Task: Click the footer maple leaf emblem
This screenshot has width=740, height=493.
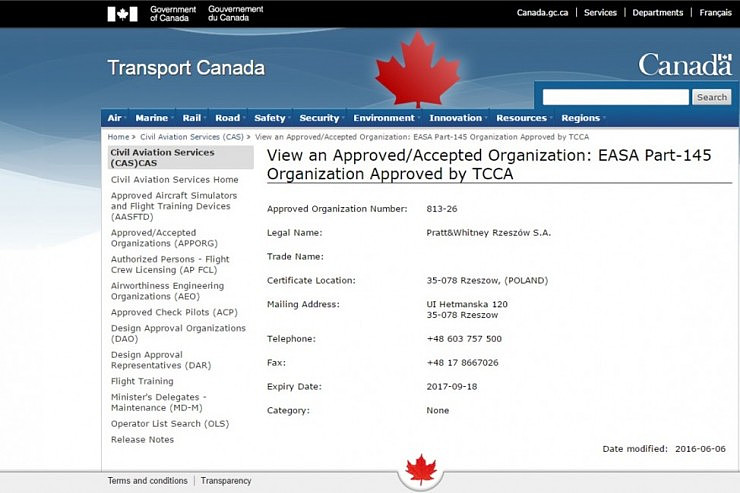Action: pos(421,469)
